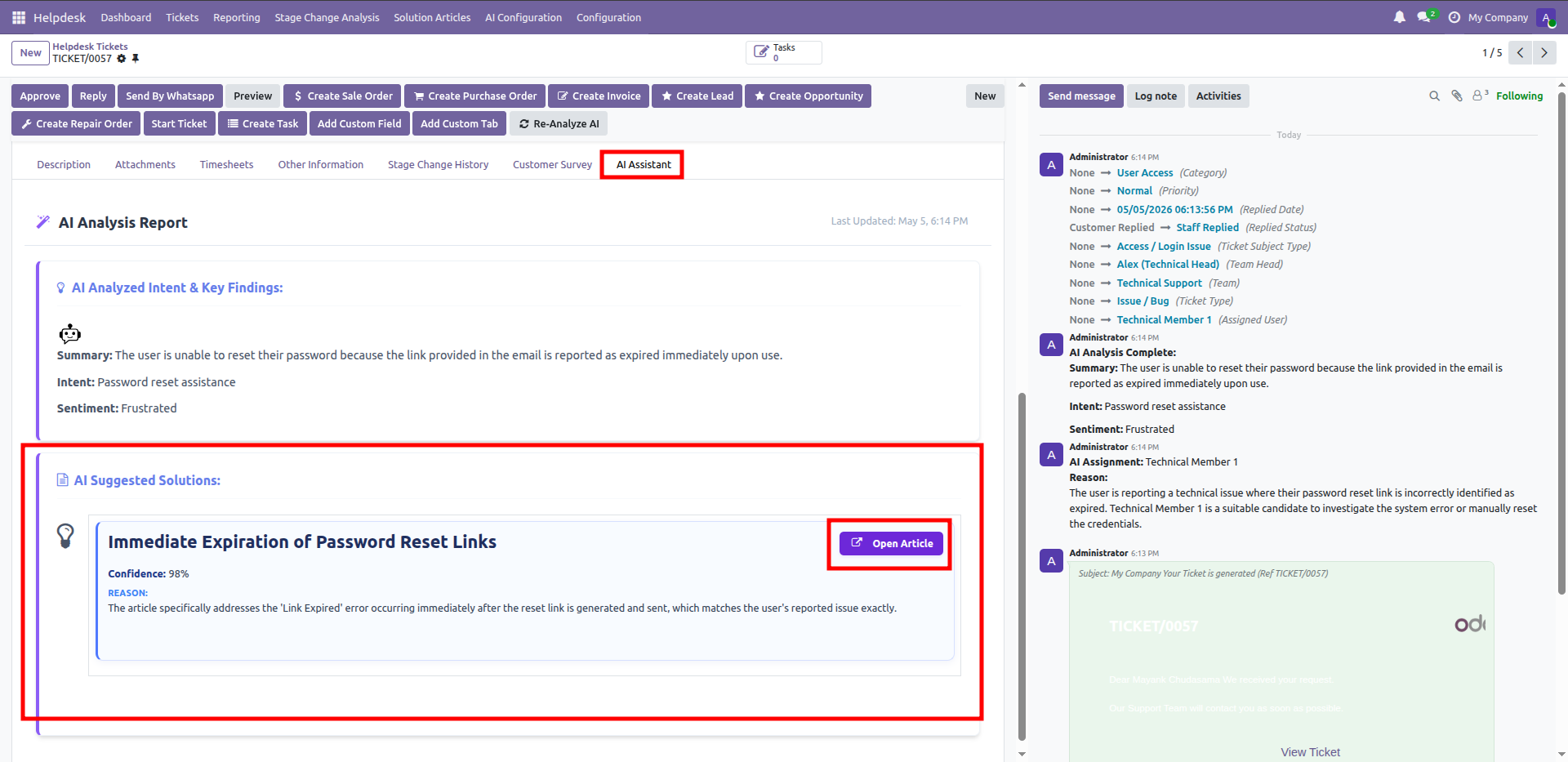Click Create Repair Order

tap(76, 124)
